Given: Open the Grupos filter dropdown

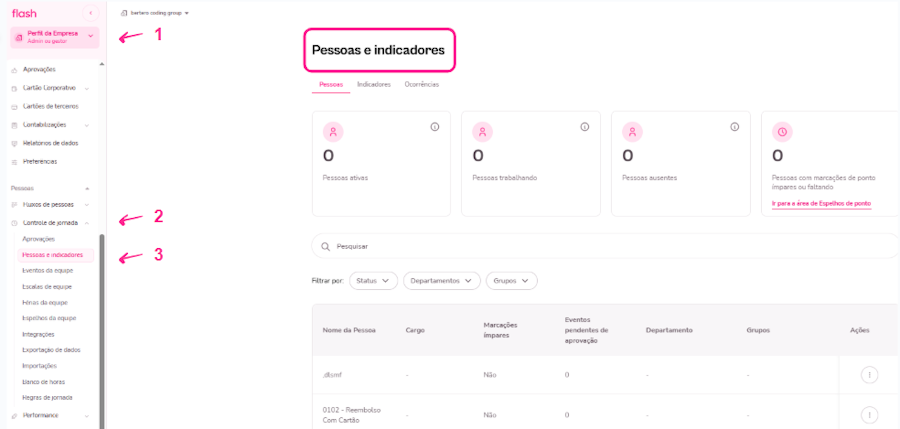Looking at the screenshot, I should click(512, 281).
